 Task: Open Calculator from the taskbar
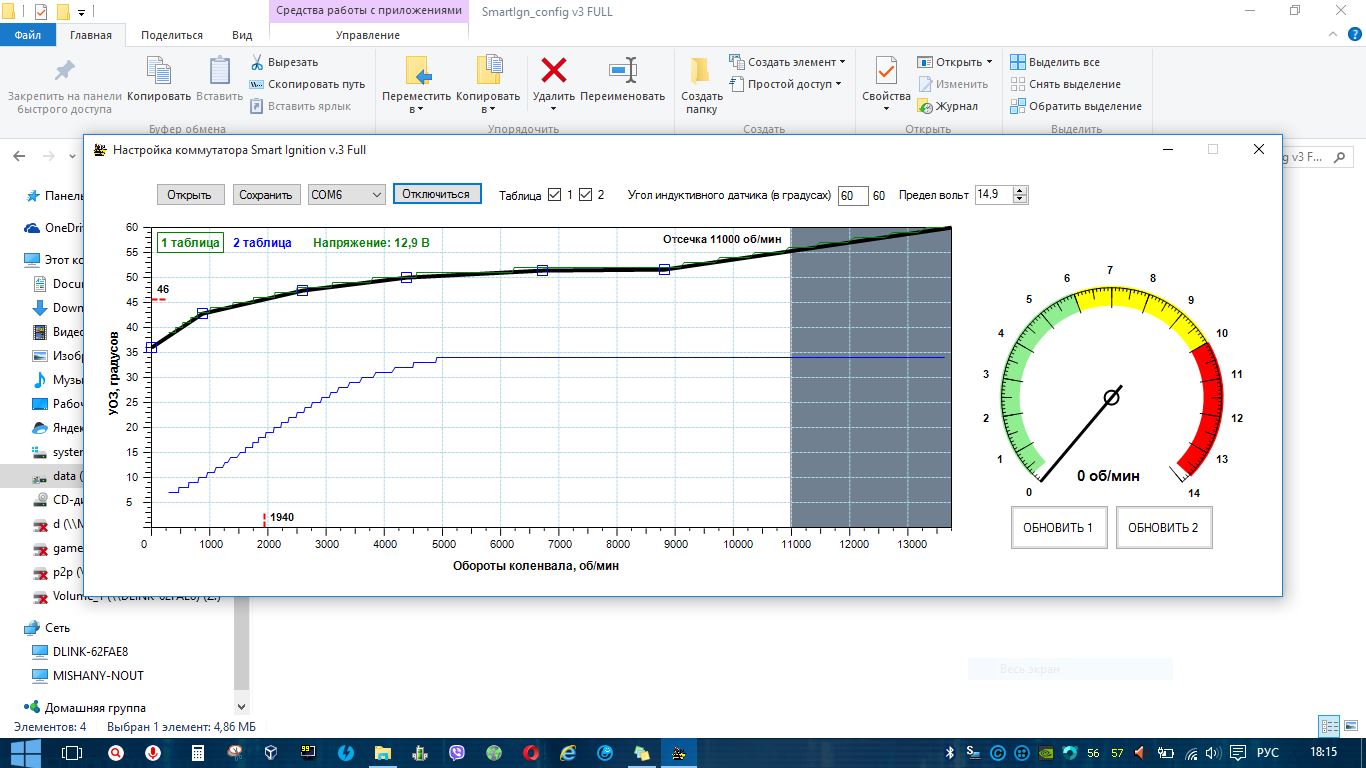198,753
